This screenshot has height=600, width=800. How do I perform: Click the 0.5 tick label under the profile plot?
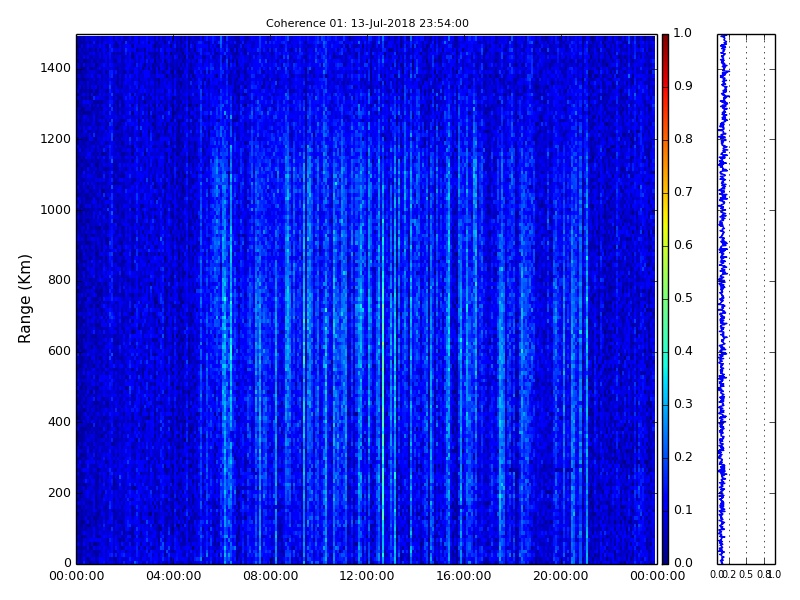746,574
